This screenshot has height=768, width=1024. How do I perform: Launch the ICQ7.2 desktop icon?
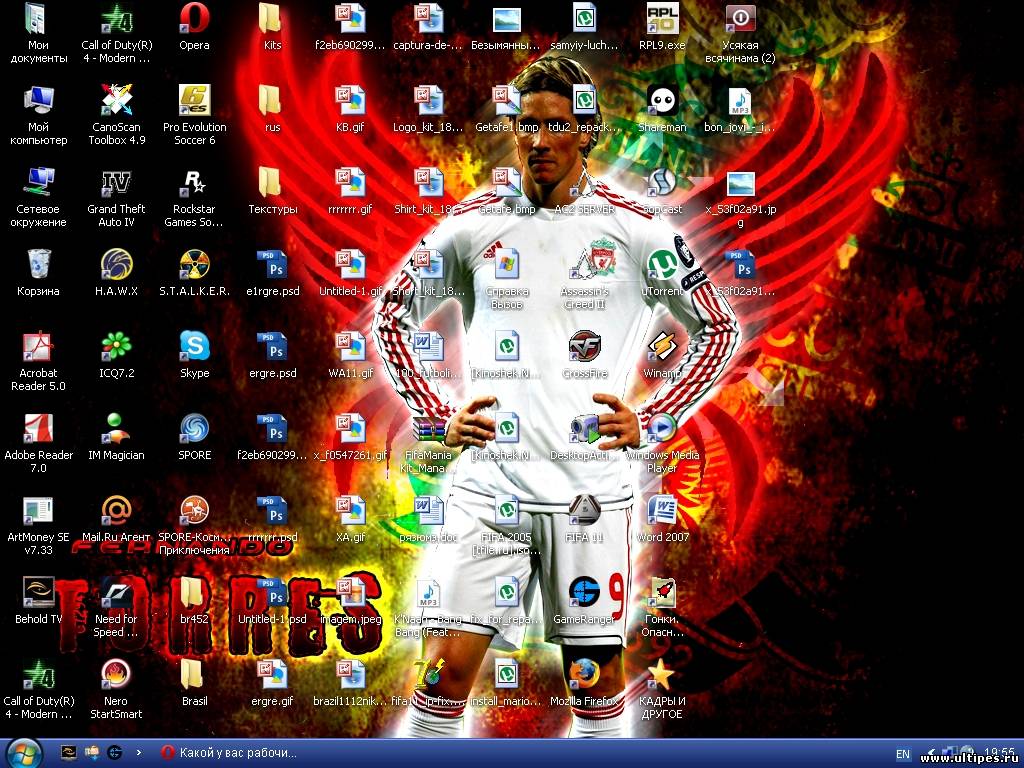(116, 347)
